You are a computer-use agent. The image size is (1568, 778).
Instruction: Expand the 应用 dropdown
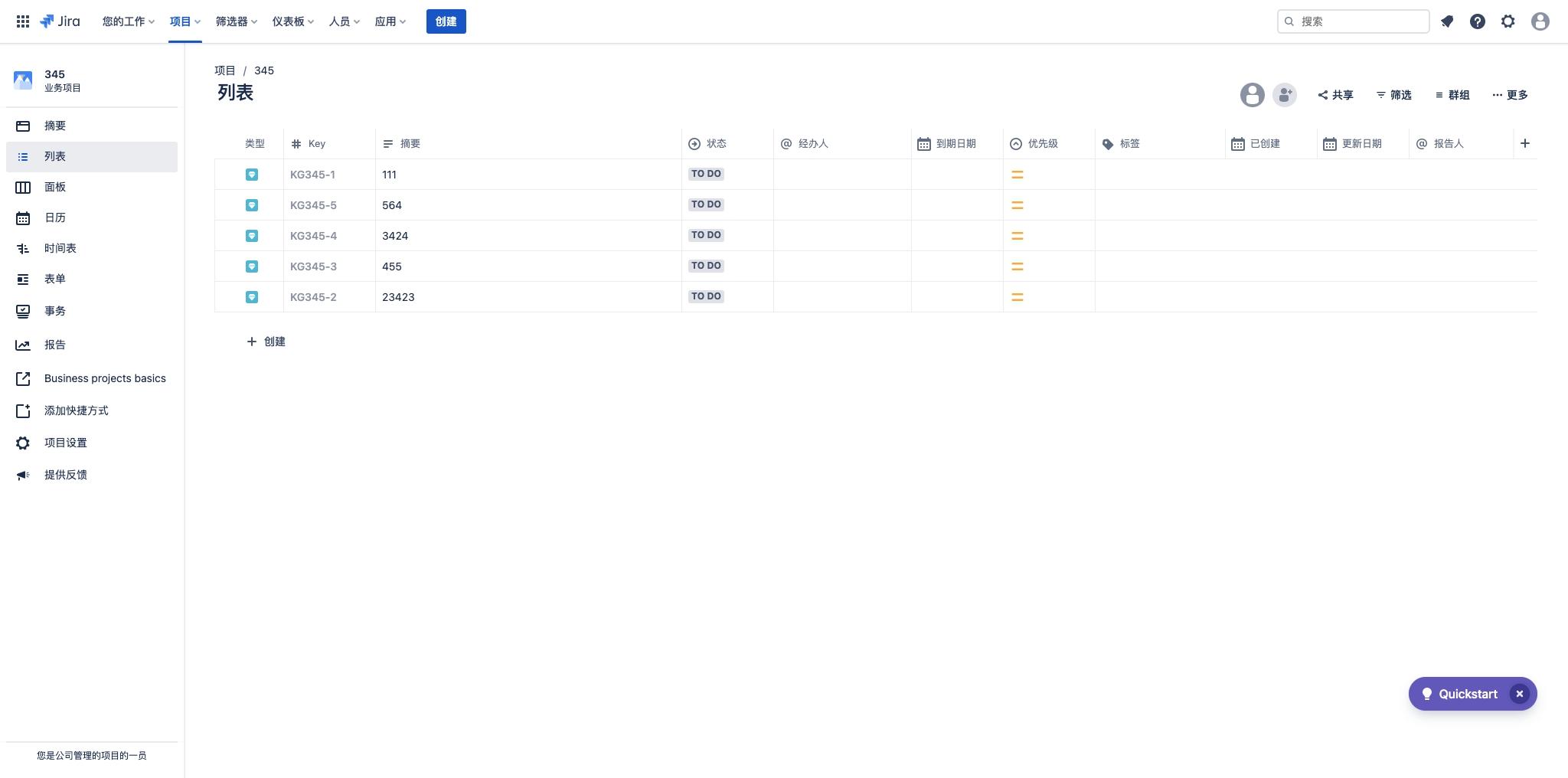click(x=390, y=21)
